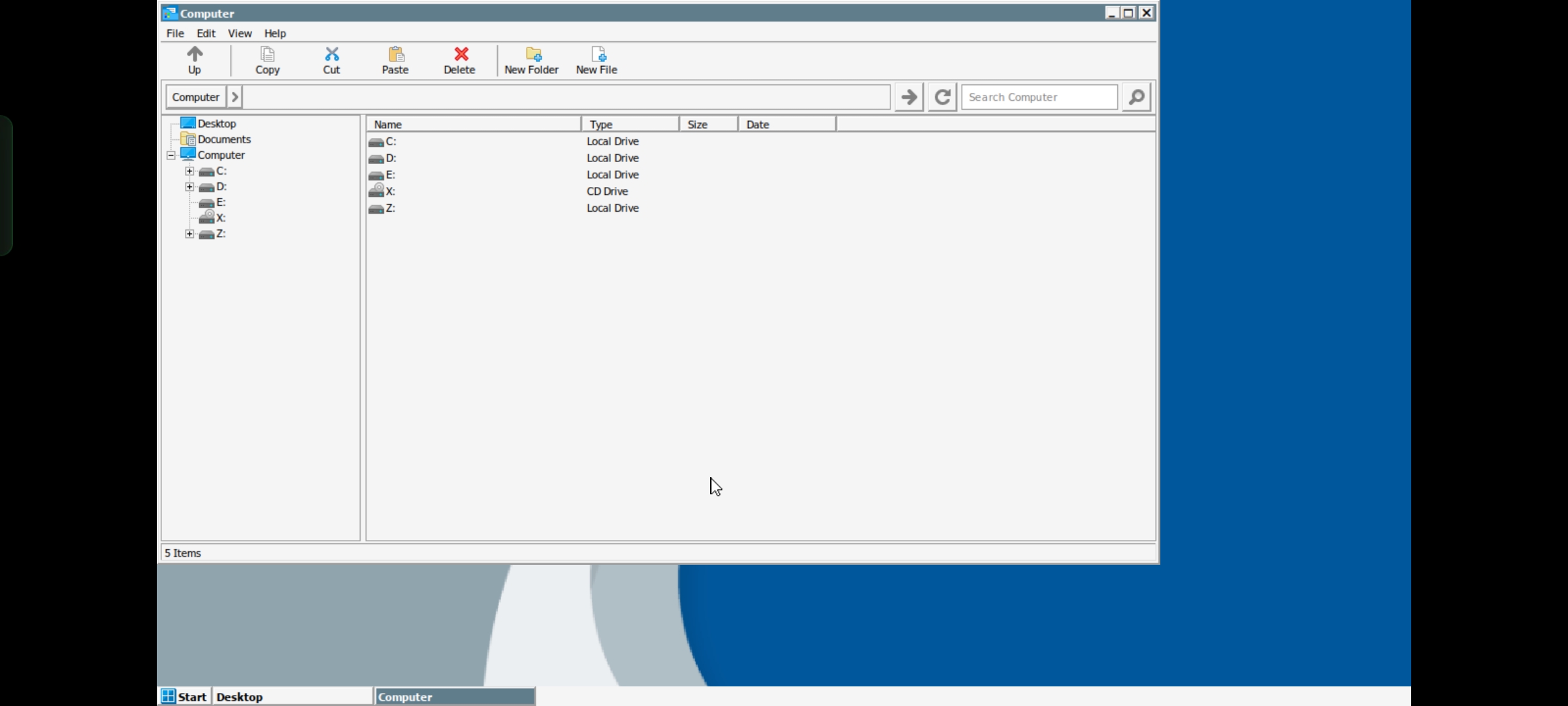Image resolution: width=1568 pixels, height=706 pixels.
Task: Expand the D: drive tree node
Action: coord(189,187)
